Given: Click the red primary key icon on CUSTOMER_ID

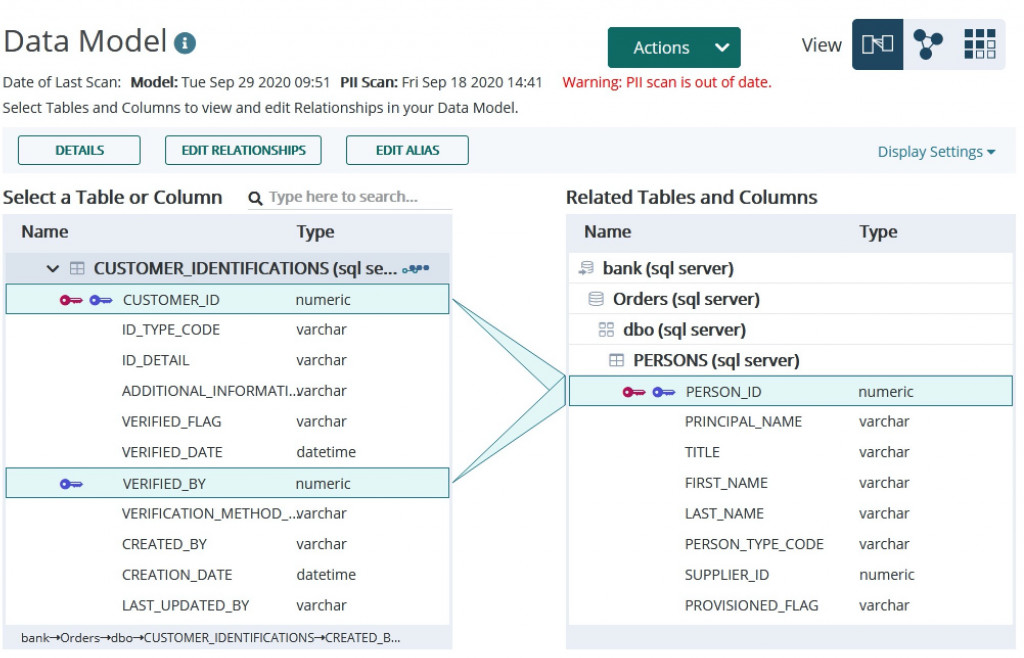Looking at the screenshot, I should tap(71, 300).
